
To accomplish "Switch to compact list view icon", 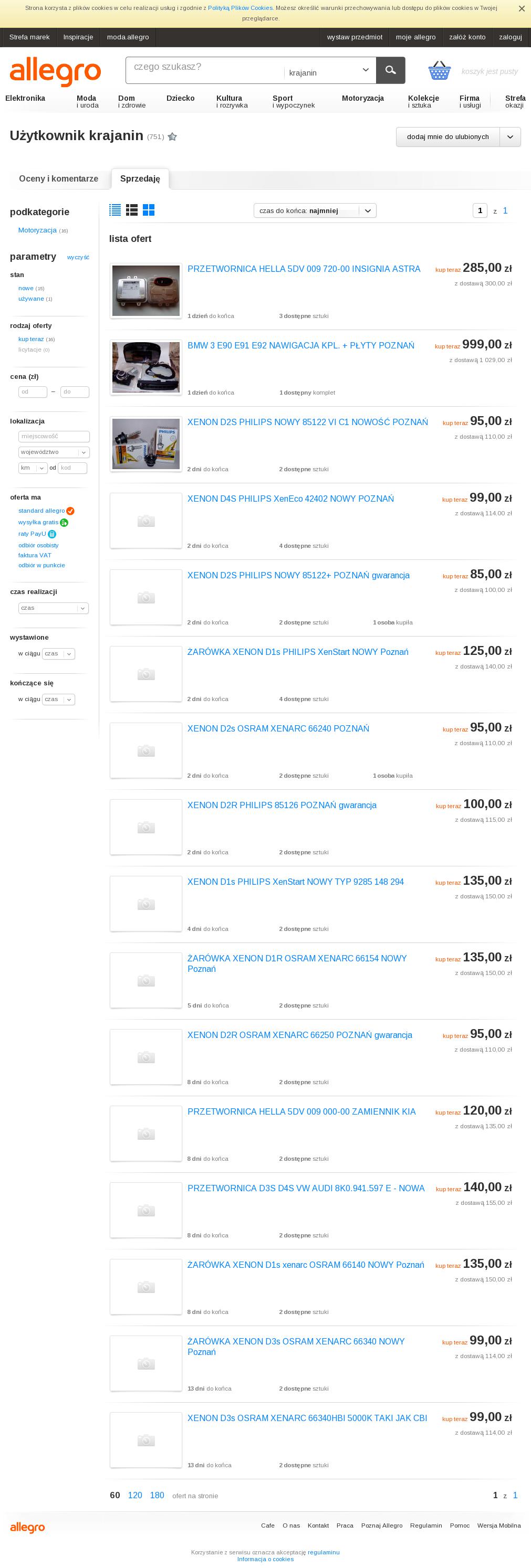I will pos(115,210).
